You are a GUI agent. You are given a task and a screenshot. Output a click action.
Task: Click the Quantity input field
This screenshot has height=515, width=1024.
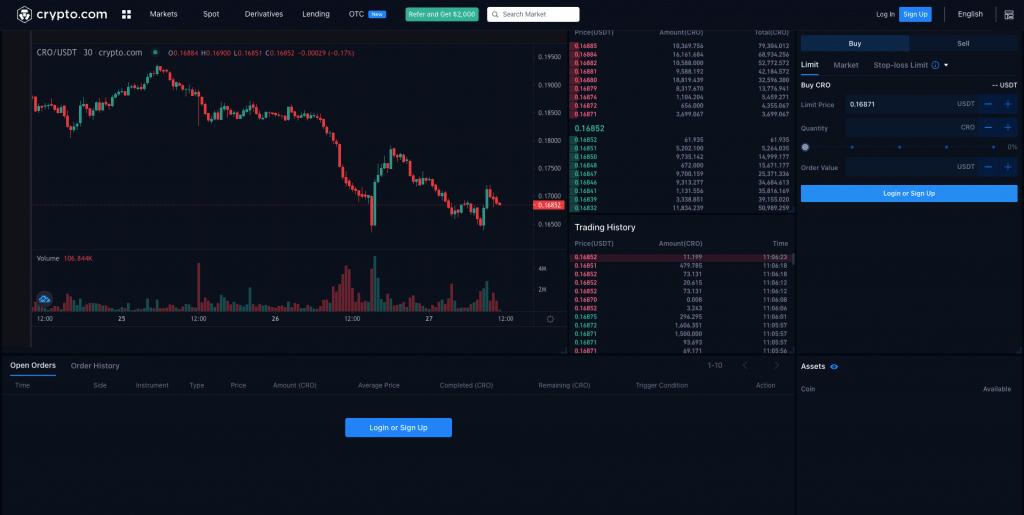click(x=911, y=128)
